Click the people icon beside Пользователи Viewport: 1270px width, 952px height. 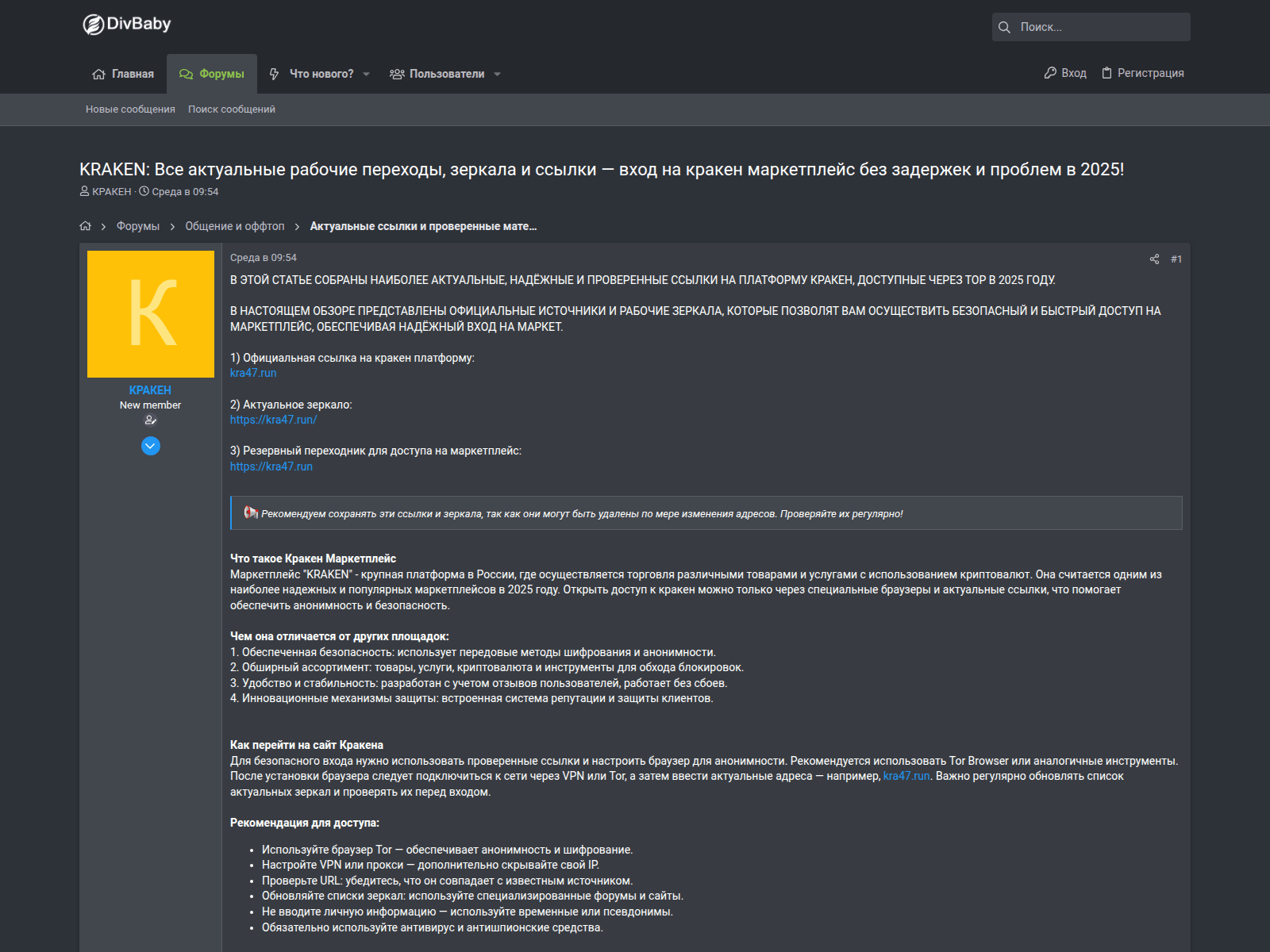tap(397, 74)
